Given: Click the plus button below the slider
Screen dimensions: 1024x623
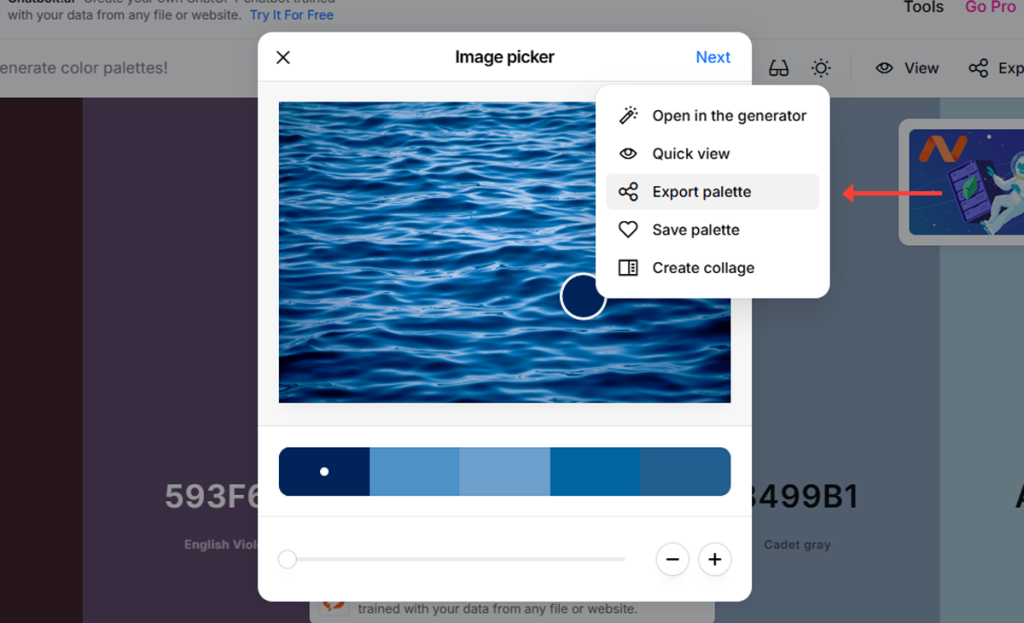Looking at the screenshot, I should (x=714, y=559).
